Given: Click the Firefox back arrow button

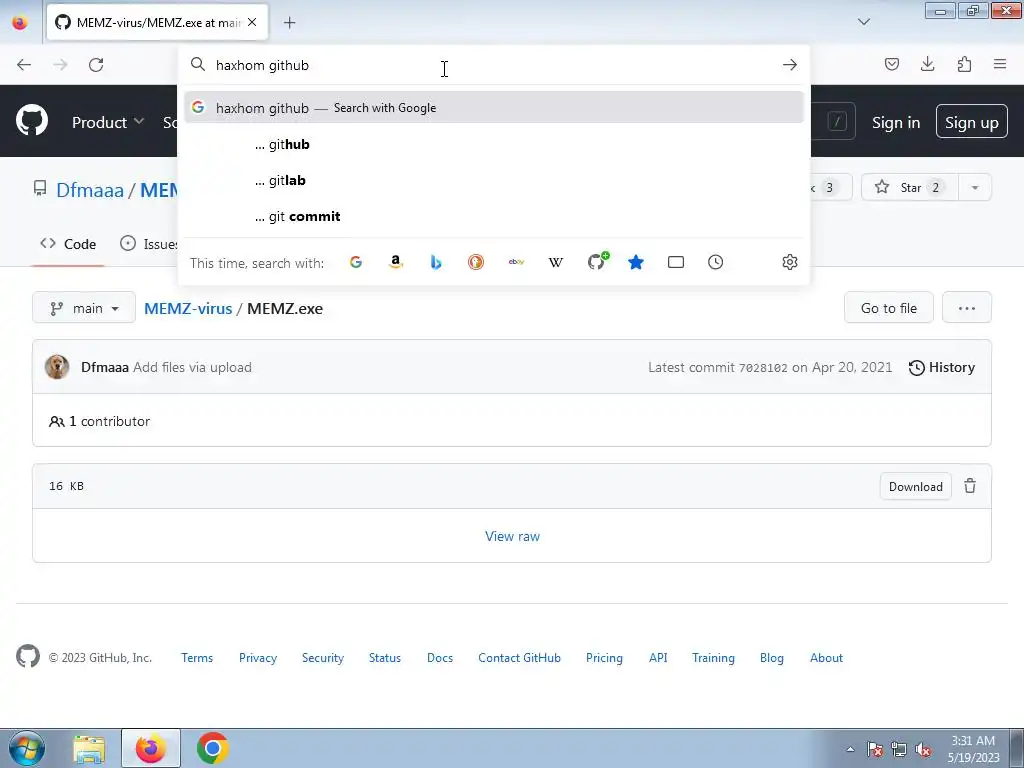Looking at the screenshot, I should point(24,65).
